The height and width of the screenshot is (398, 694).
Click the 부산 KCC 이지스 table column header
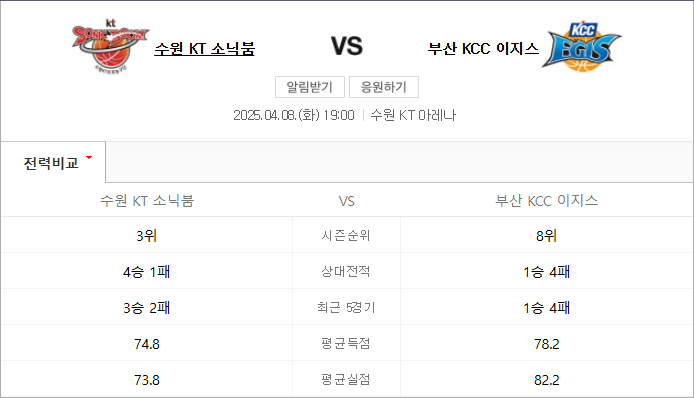tap(547, 201)
